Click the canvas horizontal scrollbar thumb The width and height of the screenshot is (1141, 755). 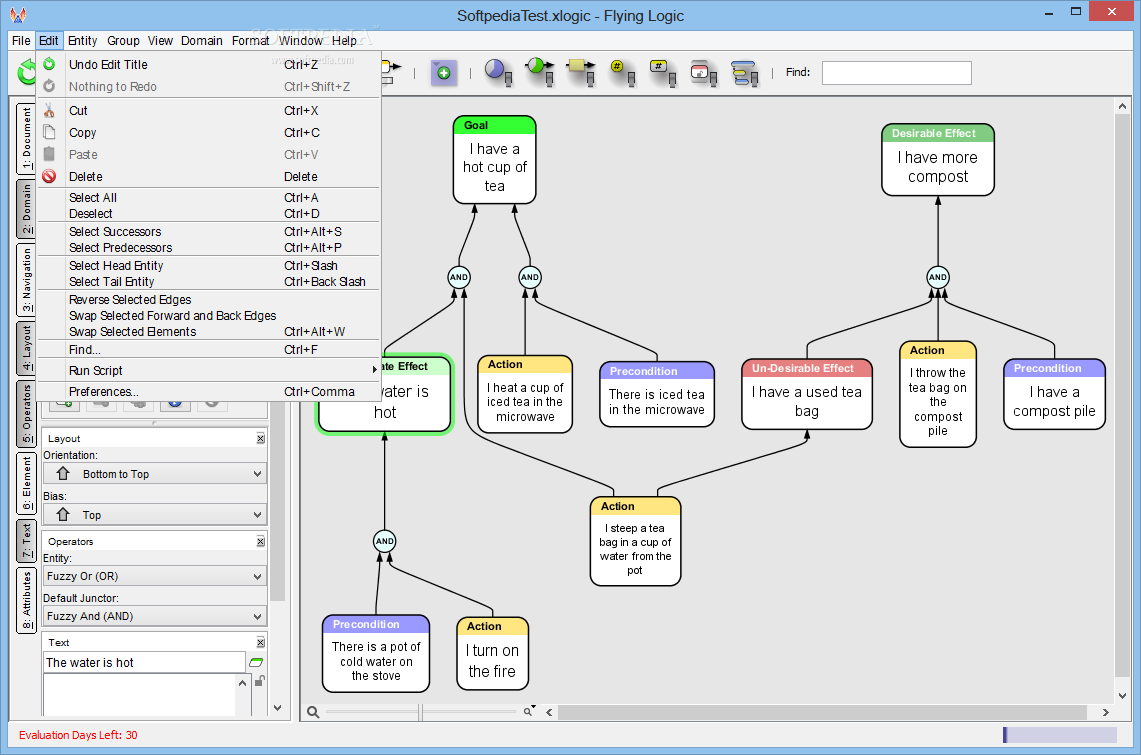(x=822, y=712)
